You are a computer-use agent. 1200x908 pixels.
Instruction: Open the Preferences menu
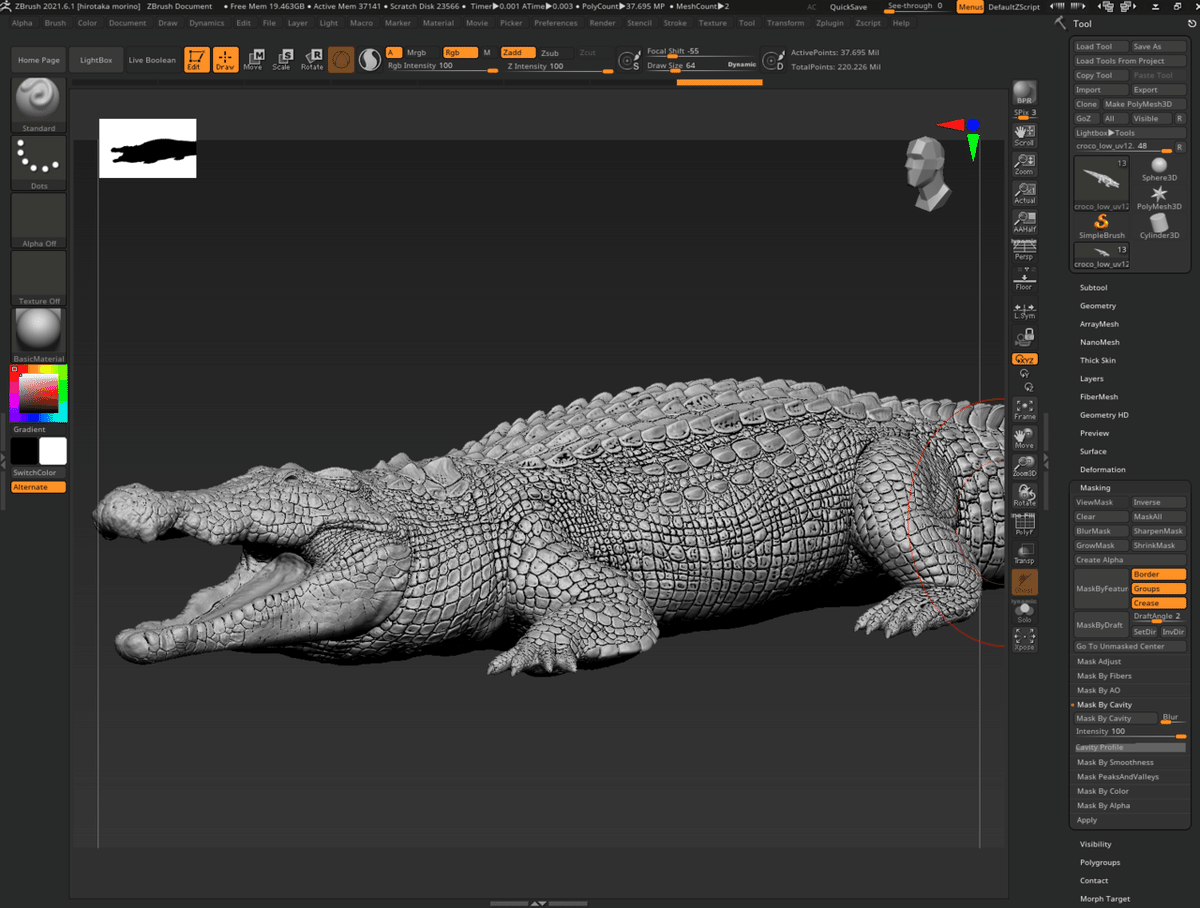(555, 23)
